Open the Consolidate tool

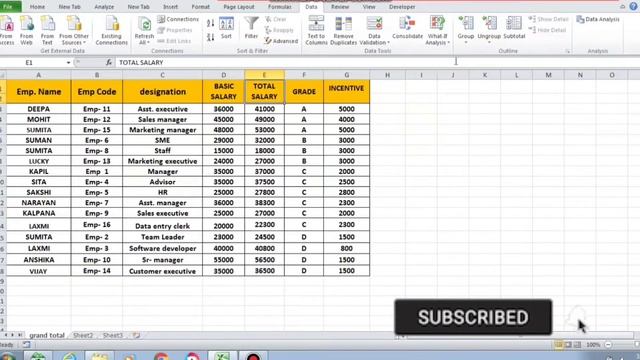[407, 28]
